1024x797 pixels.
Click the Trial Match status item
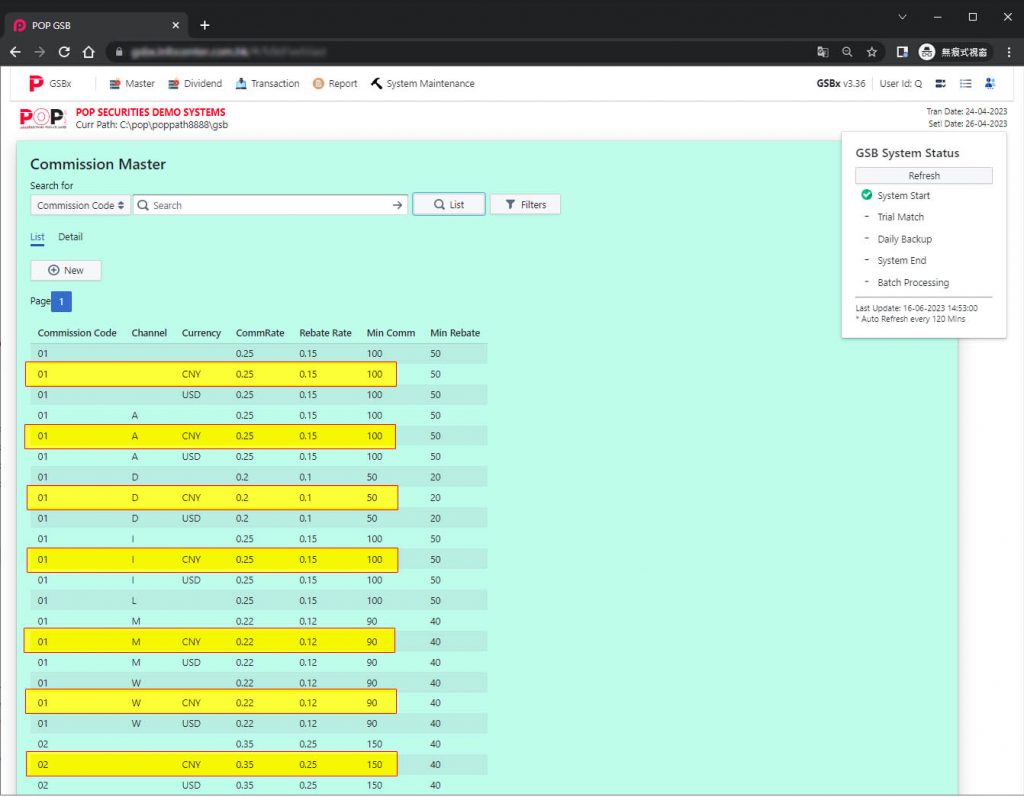coord(900,217)
